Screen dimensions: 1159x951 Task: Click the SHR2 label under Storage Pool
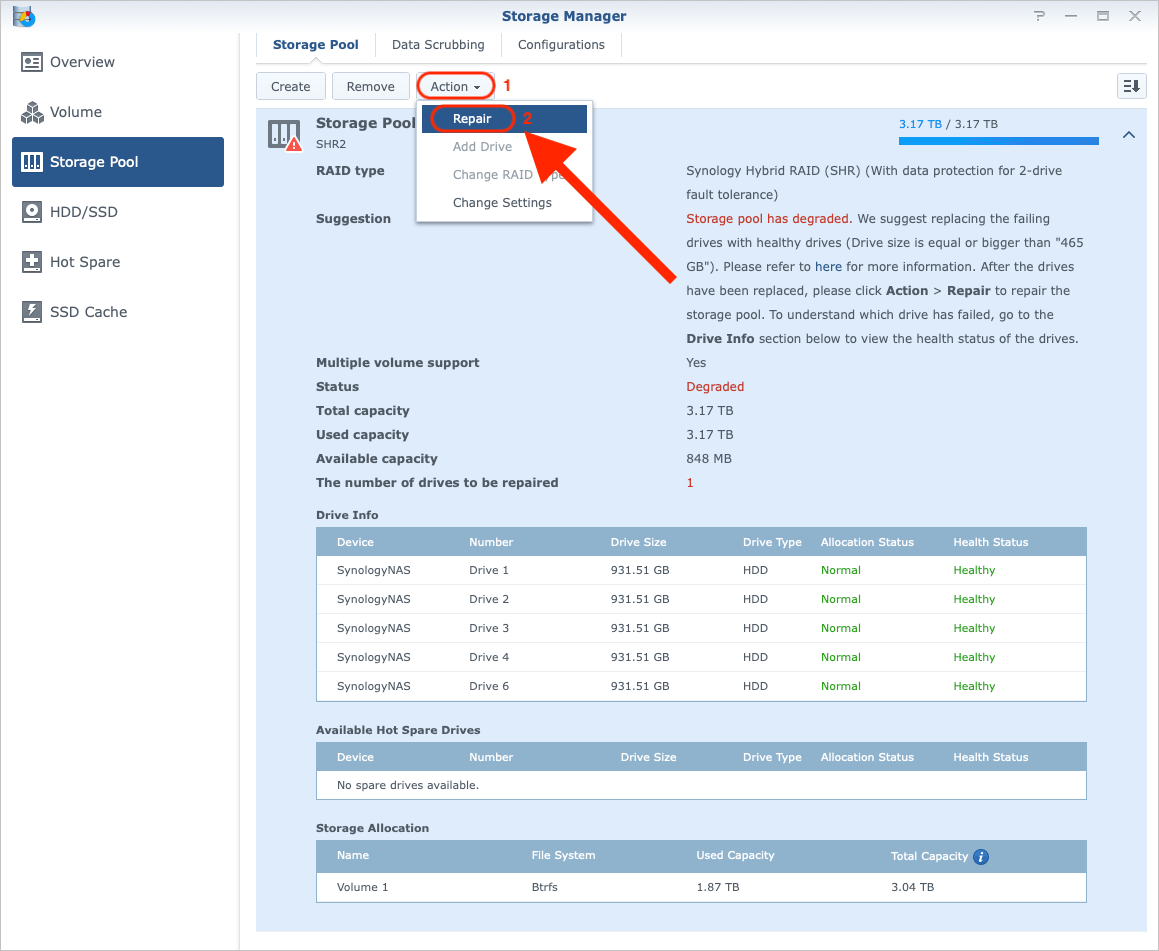[x=330, y=144]
